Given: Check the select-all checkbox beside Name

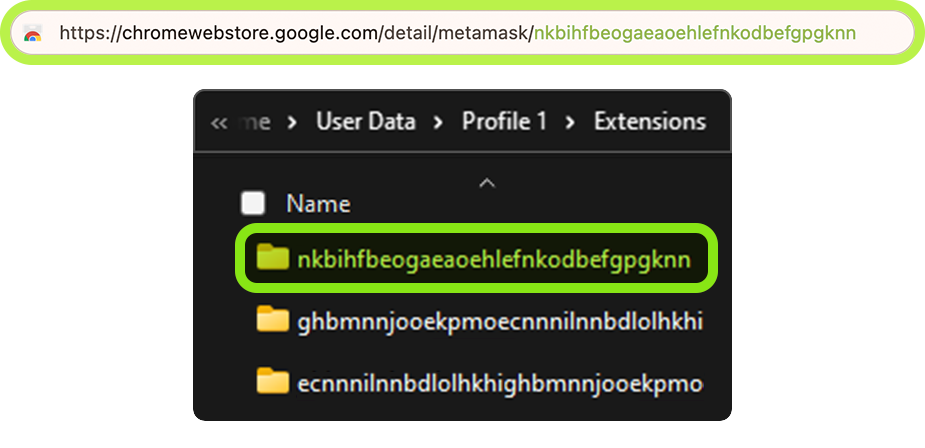Looking at the screenshot, I should tap(253, 203).
